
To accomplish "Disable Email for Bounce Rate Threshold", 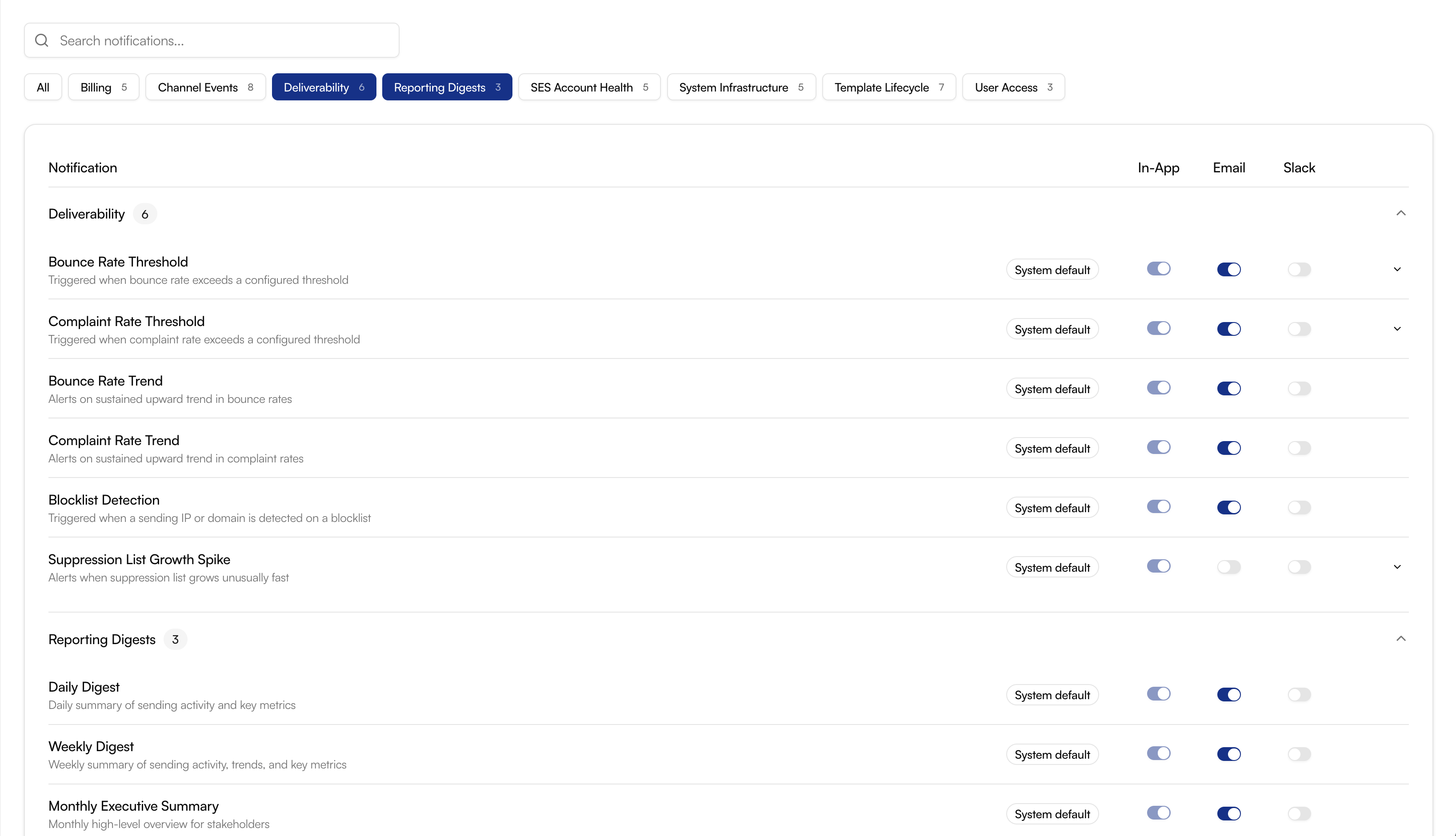I will pos(1228,269).
